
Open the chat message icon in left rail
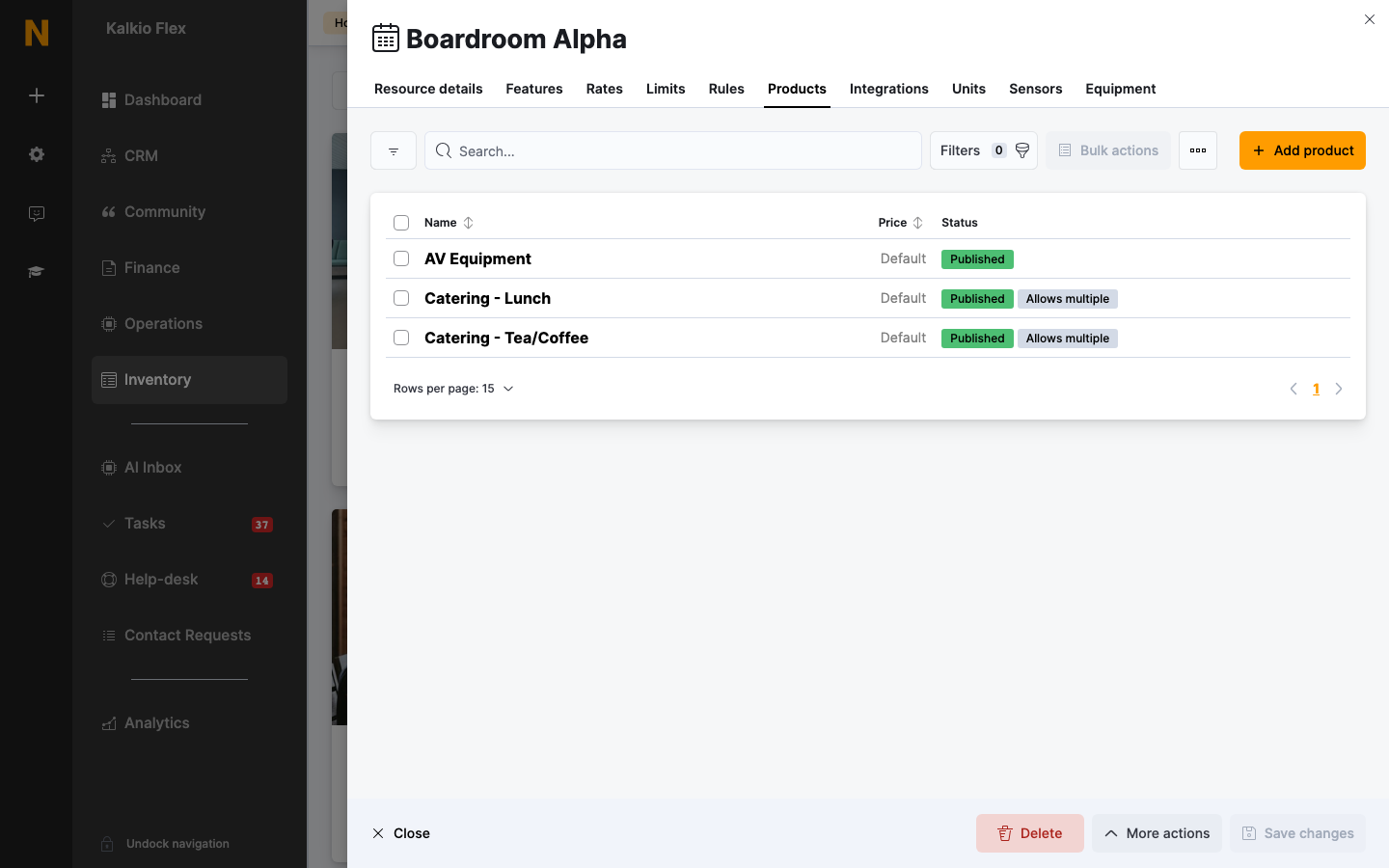tap(37, 213)
